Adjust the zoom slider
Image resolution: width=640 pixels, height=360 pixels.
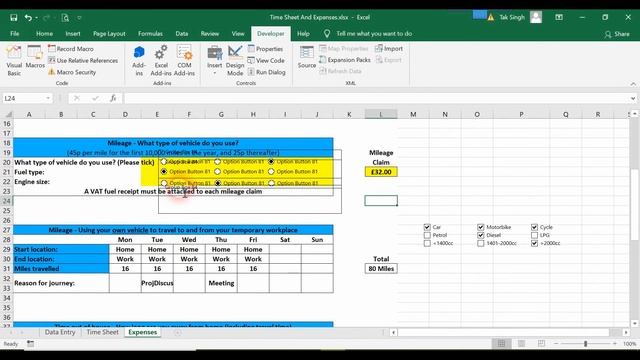point(585,344)
